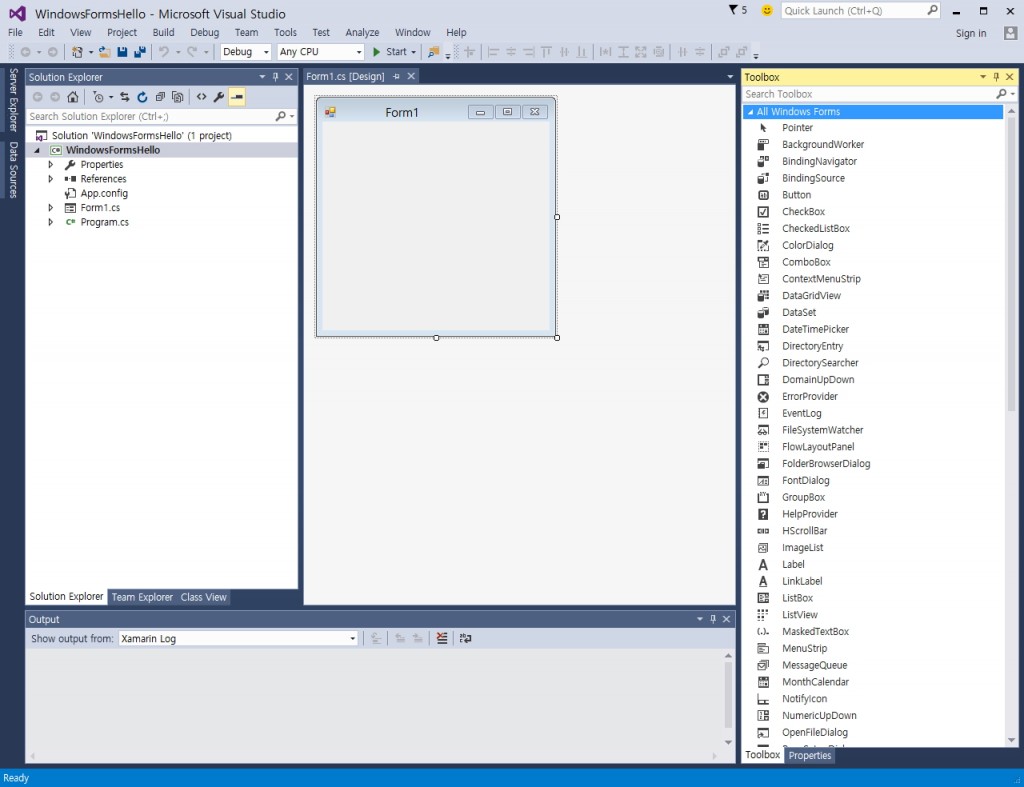
Task: Expand the Properties node in Solution Explorer
Action: [x=51, y=165]
